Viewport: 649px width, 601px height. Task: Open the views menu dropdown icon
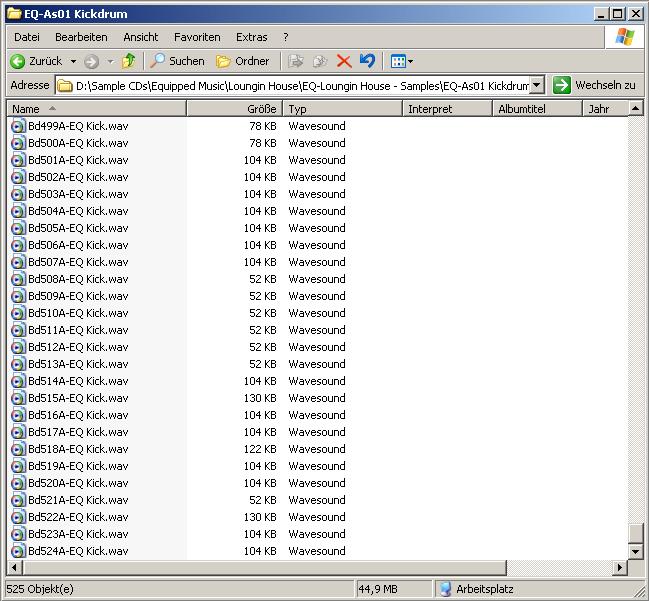(x=401, y=62)
